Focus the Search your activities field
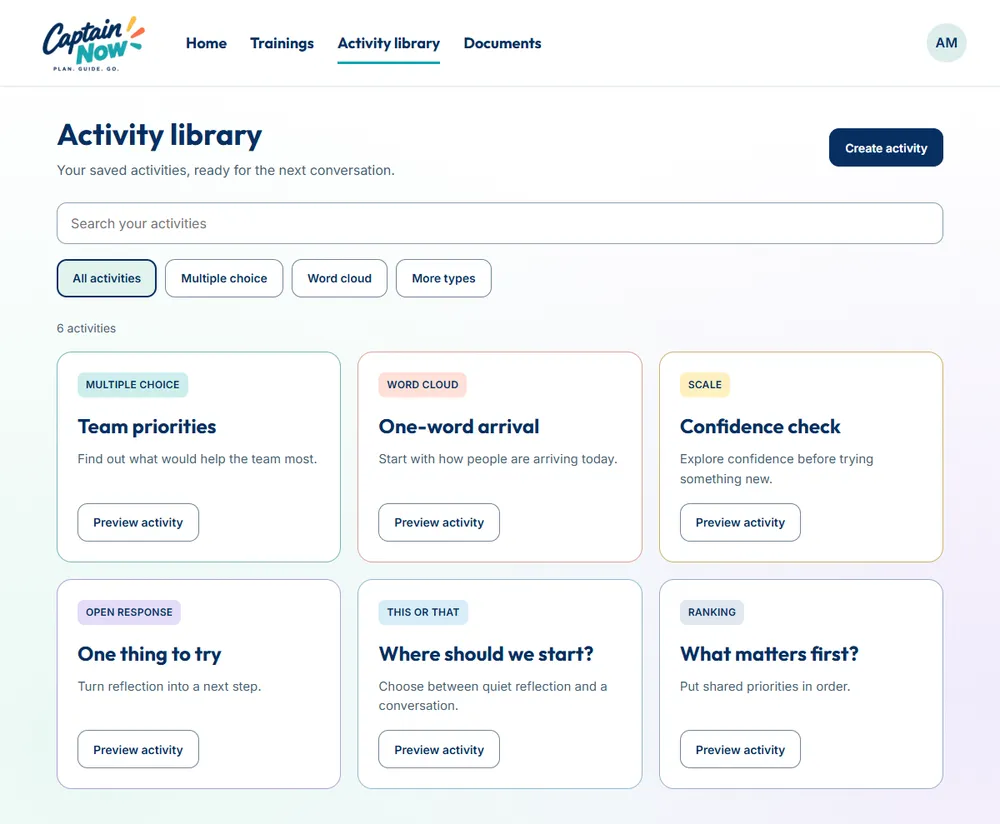1000x824 pixels. coord(499,223)
